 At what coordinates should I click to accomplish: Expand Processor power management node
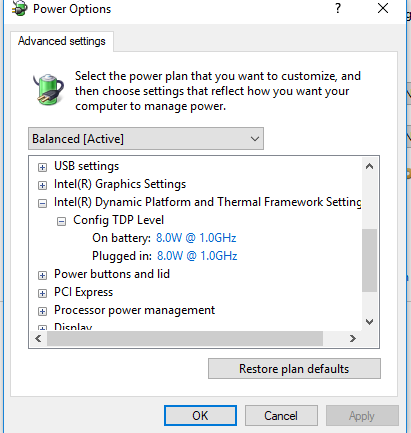42,311
